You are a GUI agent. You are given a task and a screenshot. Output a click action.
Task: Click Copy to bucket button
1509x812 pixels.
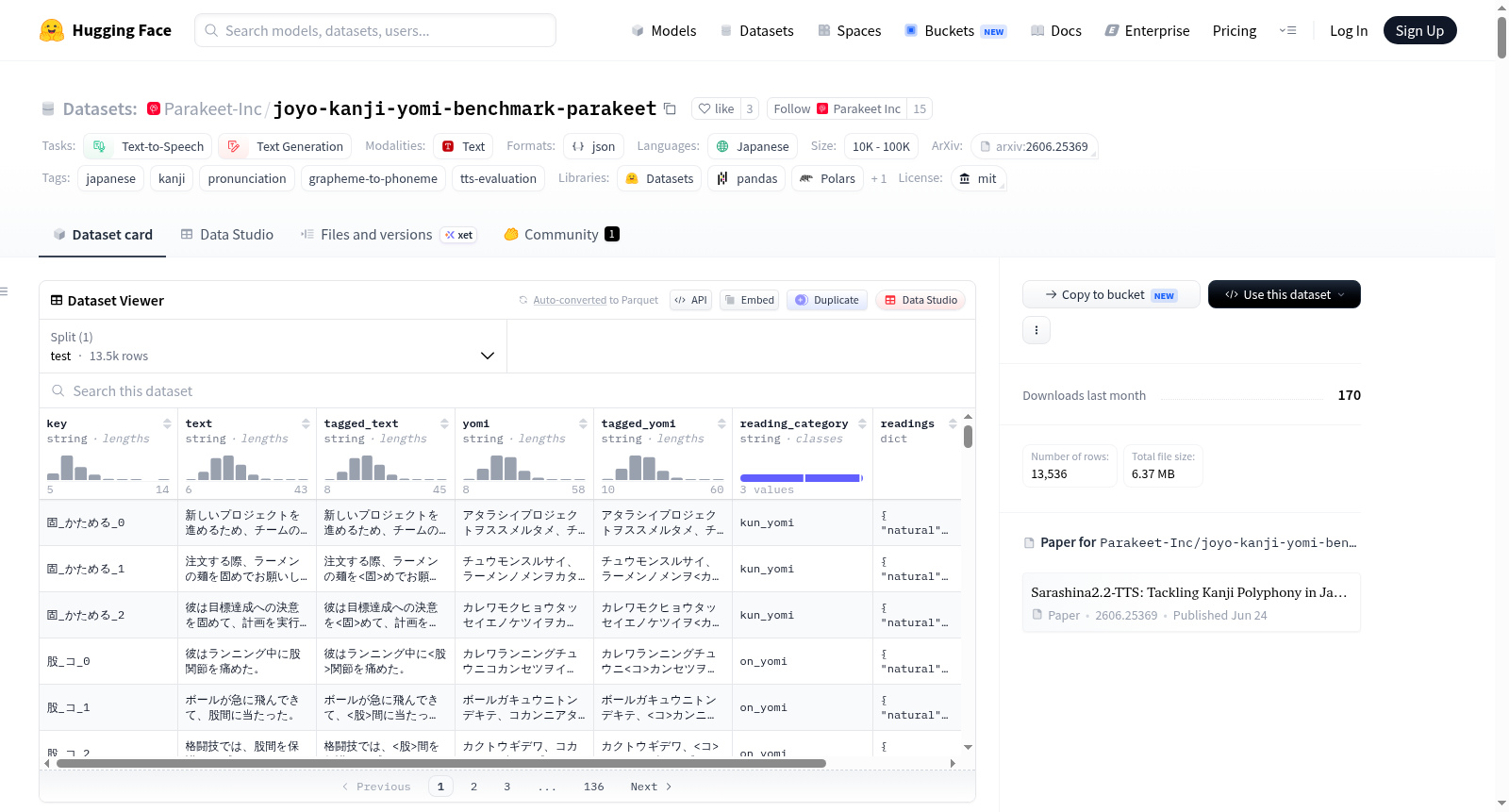1111,294
